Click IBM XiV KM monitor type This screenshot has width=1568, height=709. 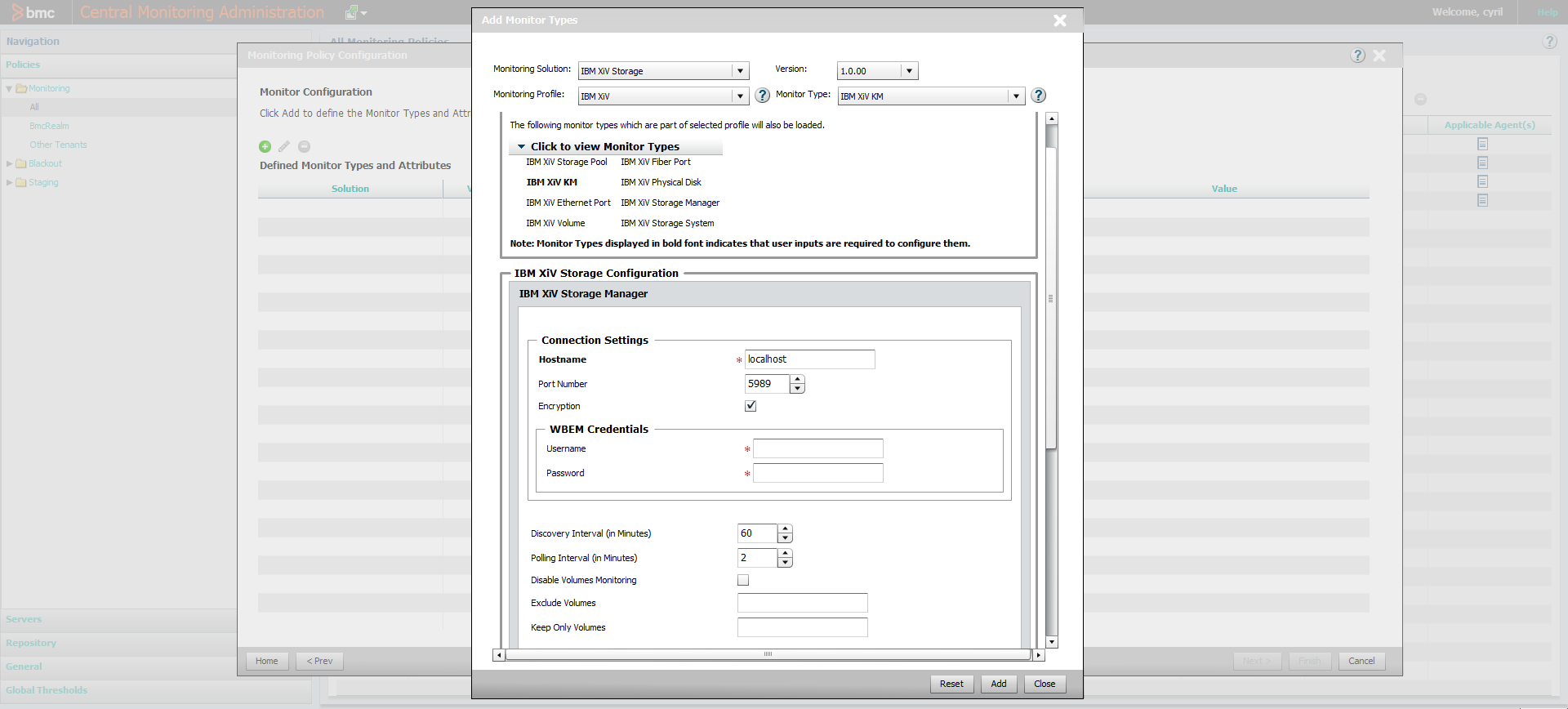tap(552, 182)
